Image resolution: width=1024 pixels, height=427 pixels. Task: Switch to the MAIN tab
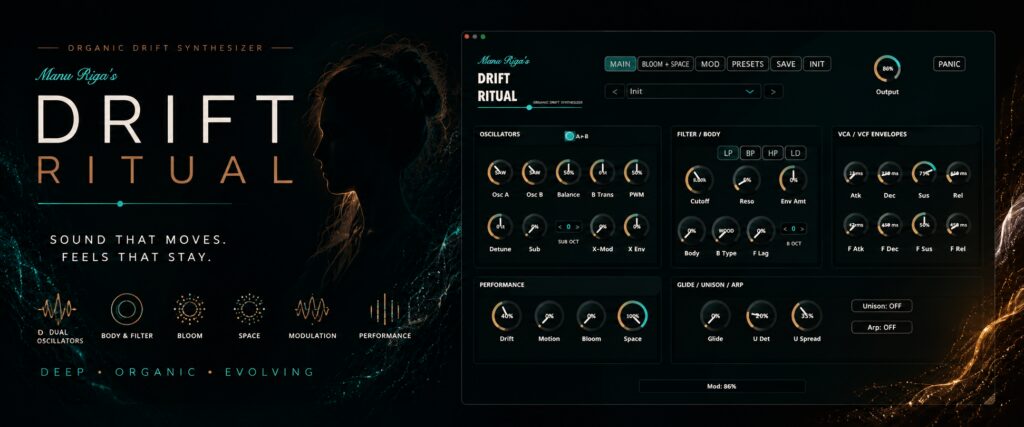coord(620,64)
